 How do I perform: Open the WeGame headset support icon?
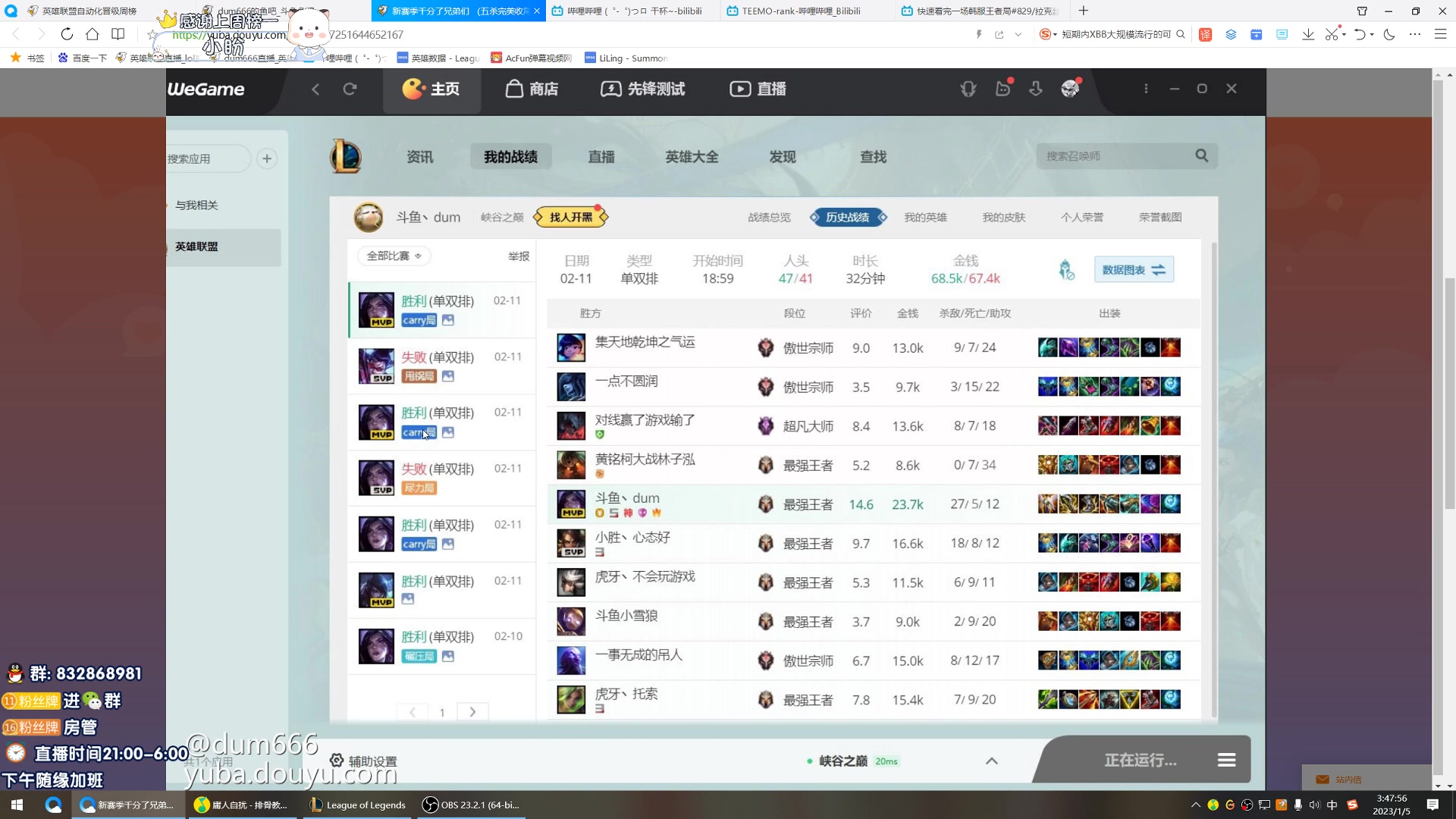tap(968, 89)
